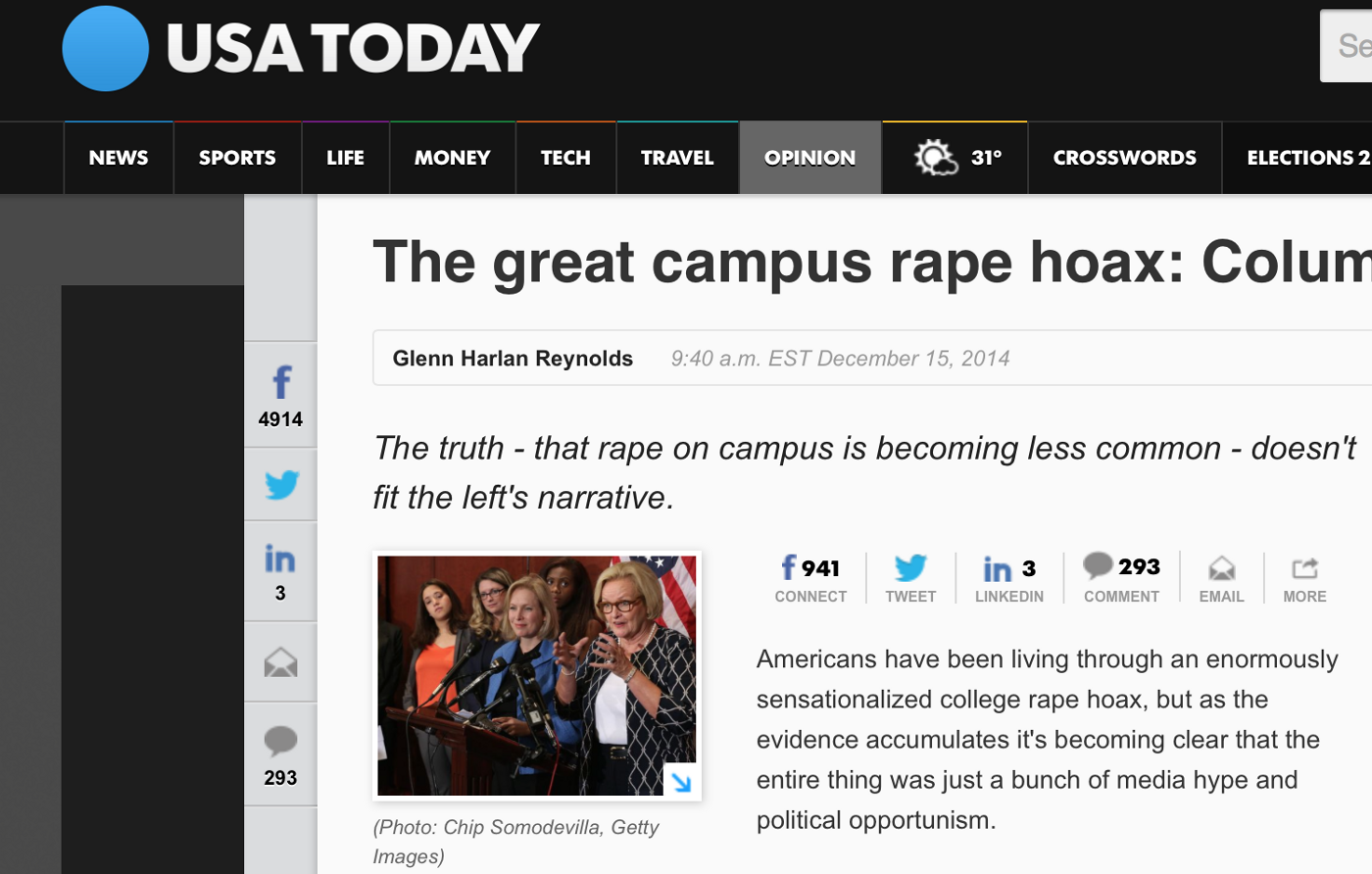Select the Opinion navigation tab

(x=810, y=158)
